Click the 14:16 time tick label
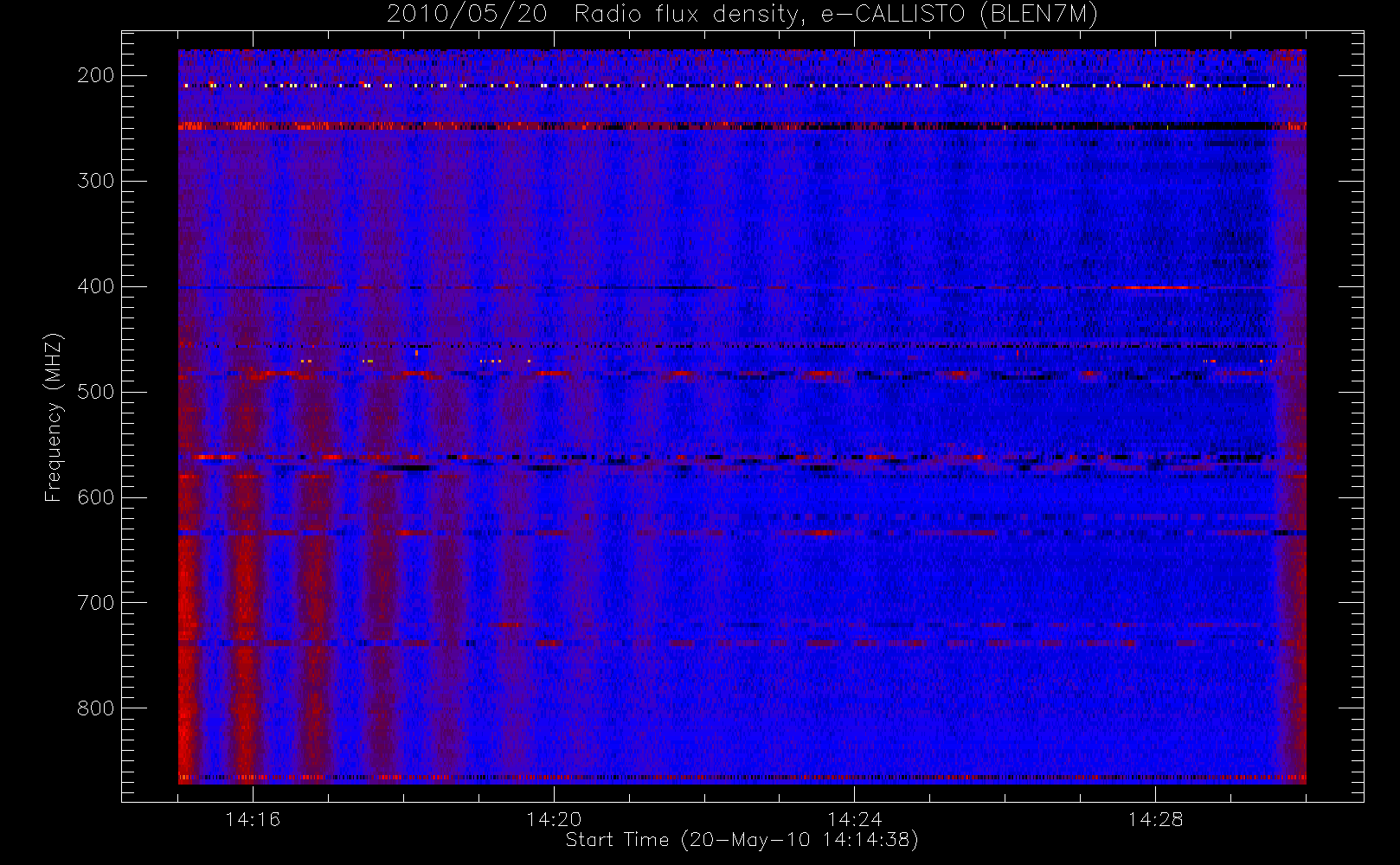This screenshot has height=865, width=1400. coord(253,819)
